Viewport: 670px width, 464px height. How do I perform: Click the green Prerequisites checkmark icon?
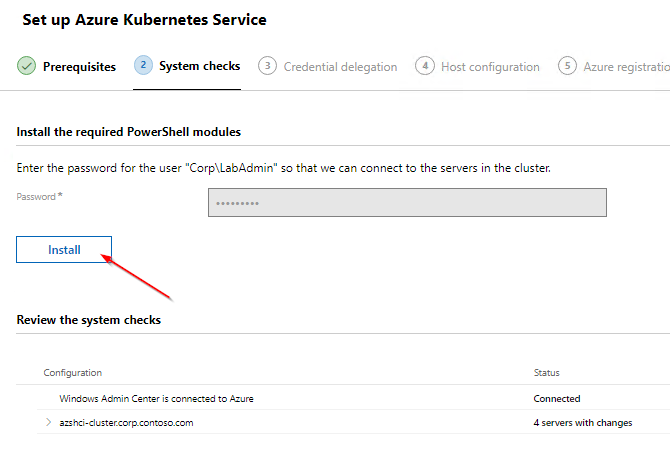(26, 66)
